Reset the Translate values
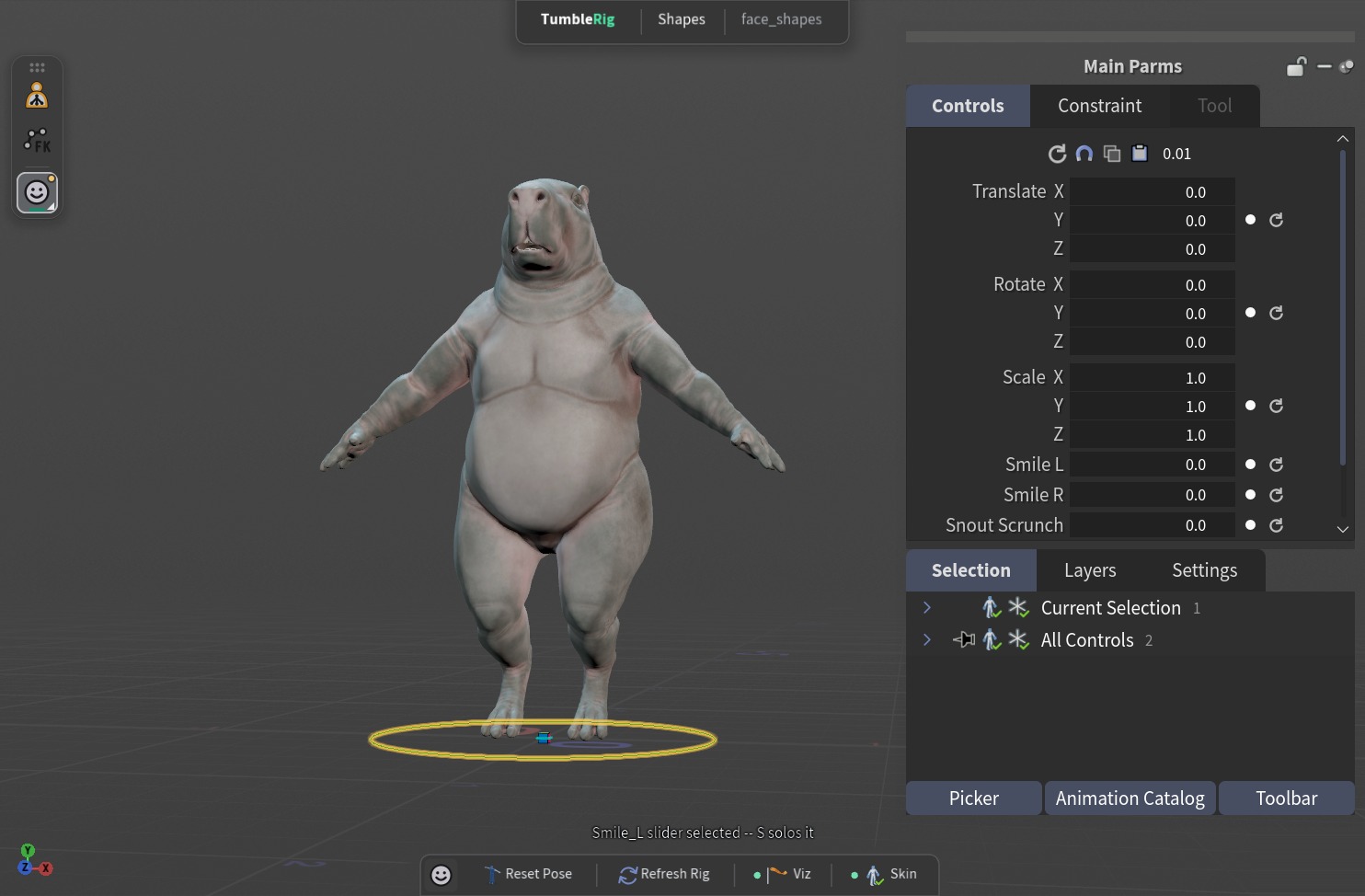This screenshot has height=896, width=1365. pos(1276,220)
